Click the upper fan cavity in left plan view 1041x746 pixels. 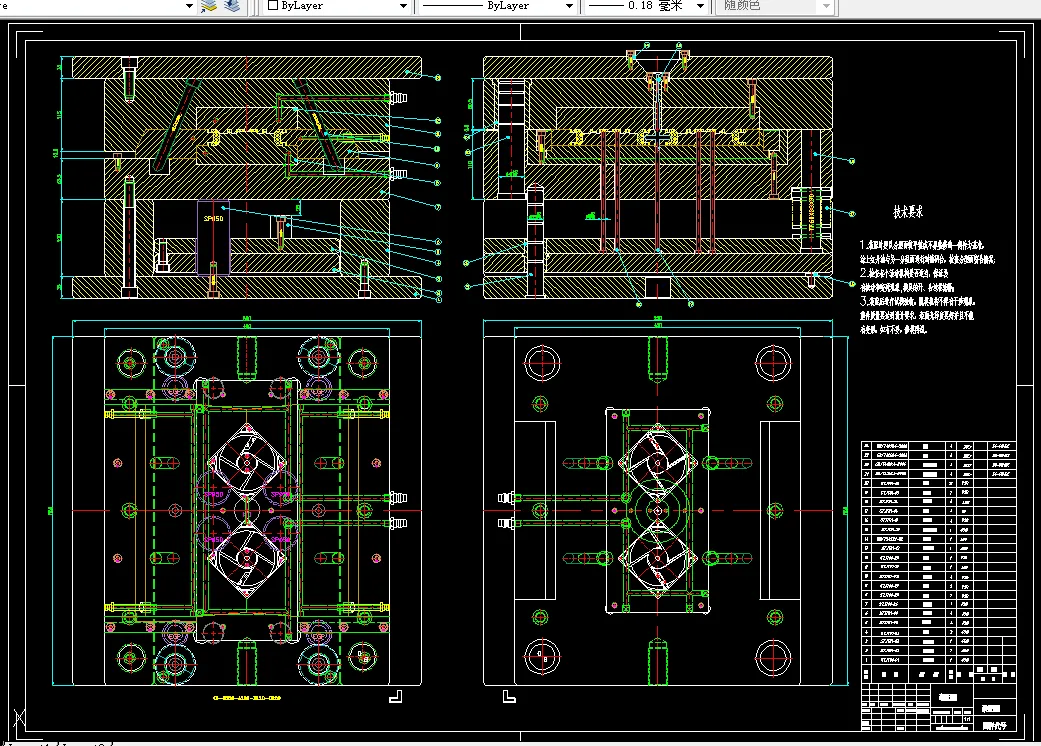tap(246, 461)
